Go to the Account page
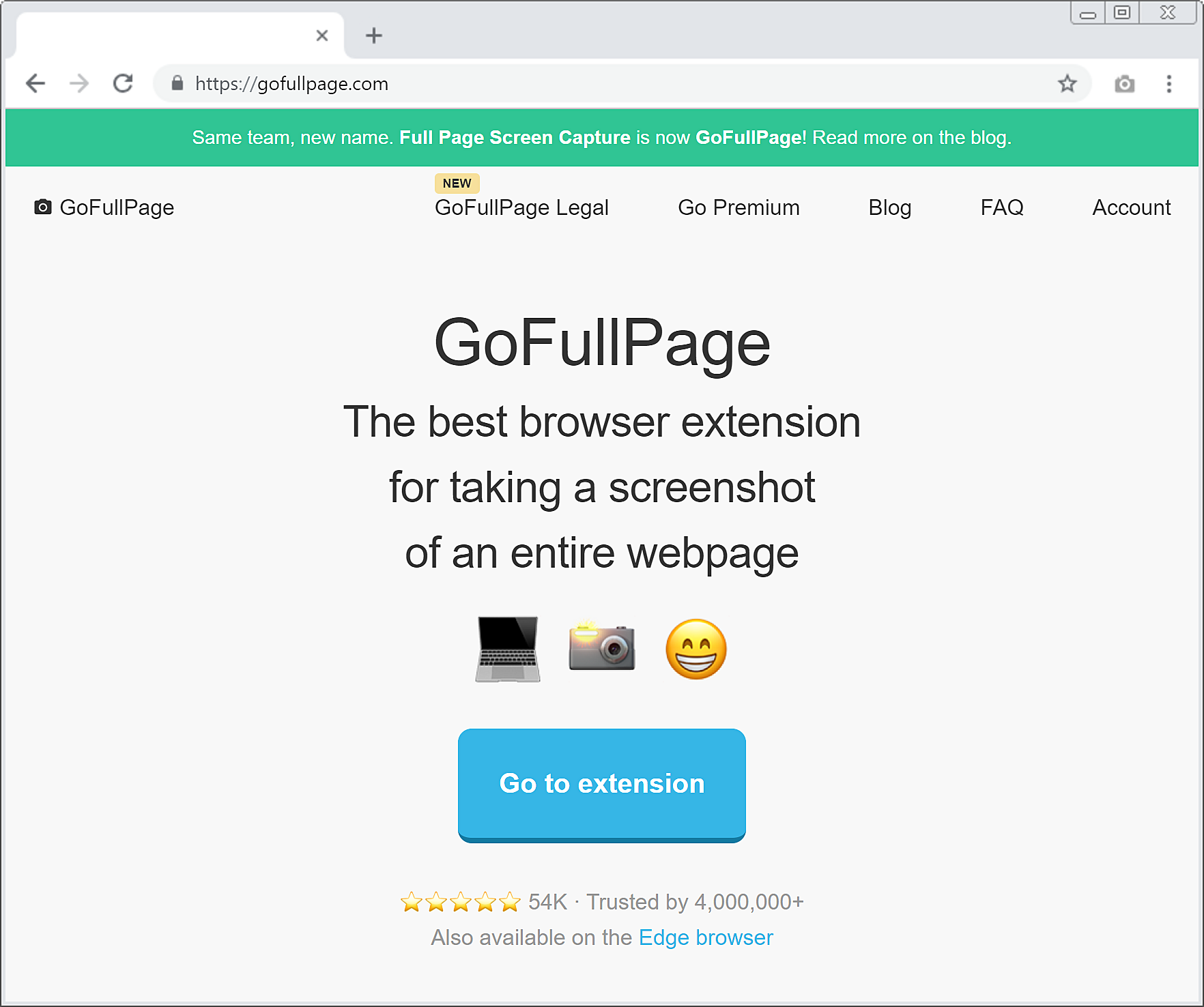 (1132, 207)
